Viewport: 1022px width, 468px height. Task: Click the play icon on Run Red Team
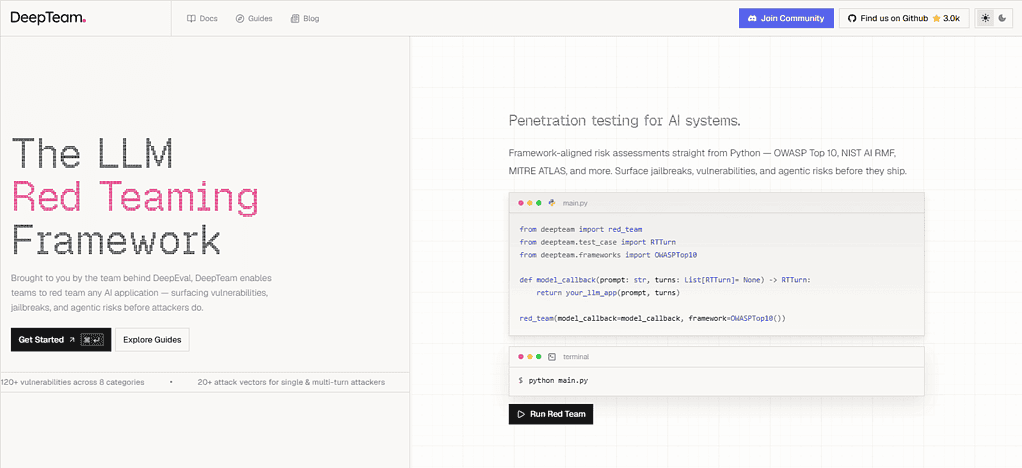tap(521, 414)
